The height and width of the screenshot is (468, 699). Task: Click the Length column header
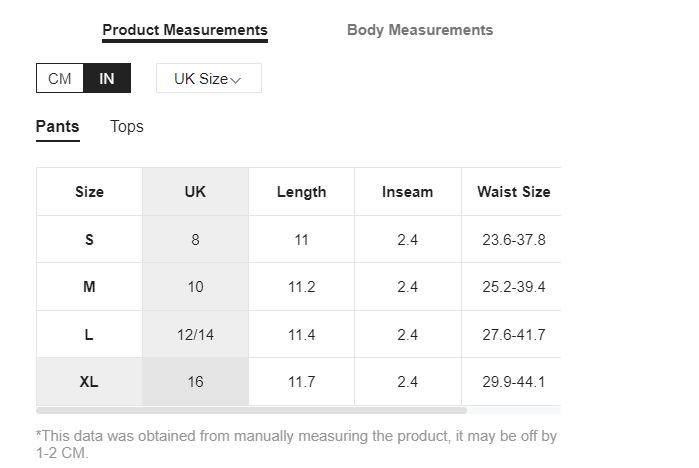click(301, 192)
